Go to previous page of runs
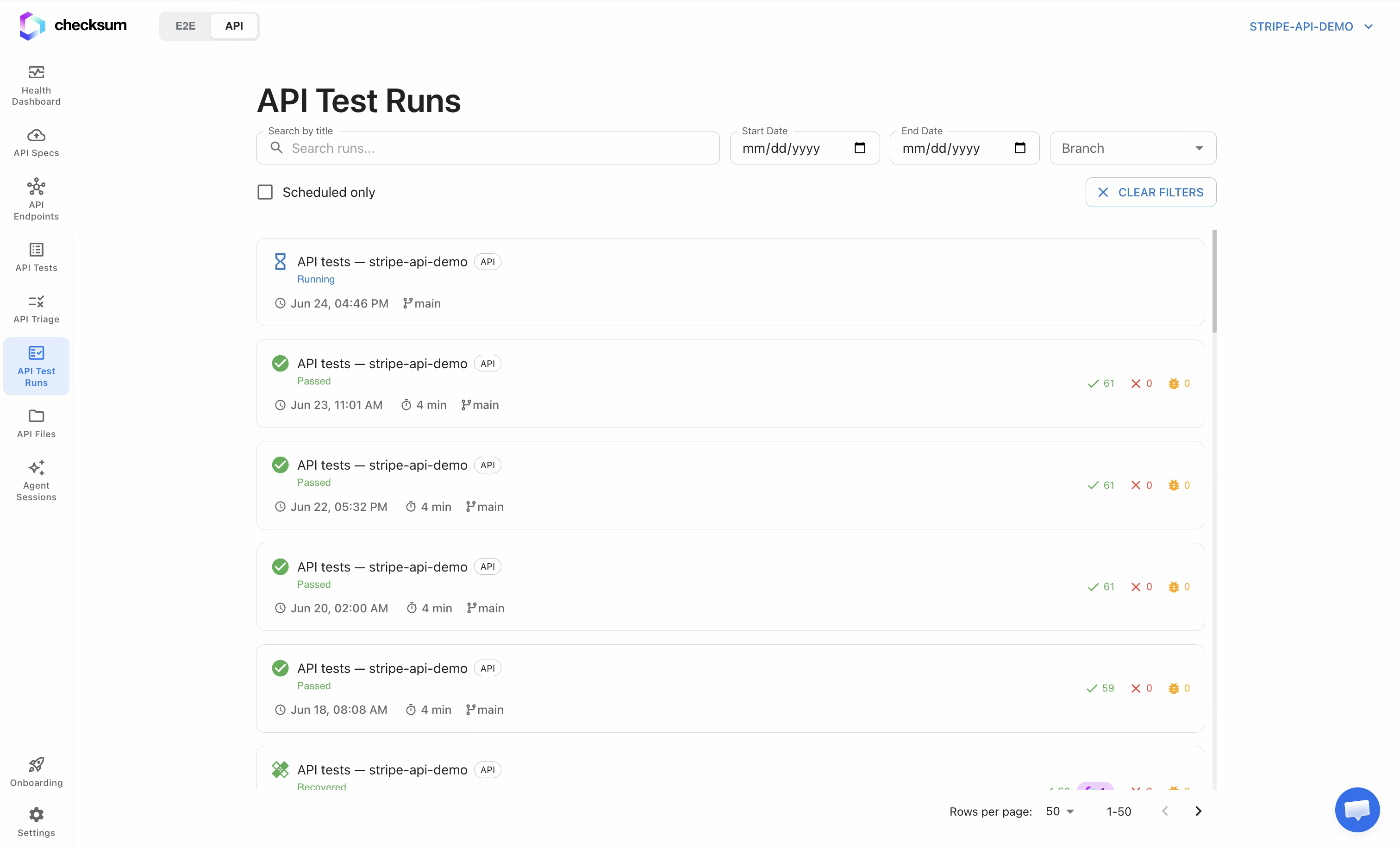 tap(1165, 811)
